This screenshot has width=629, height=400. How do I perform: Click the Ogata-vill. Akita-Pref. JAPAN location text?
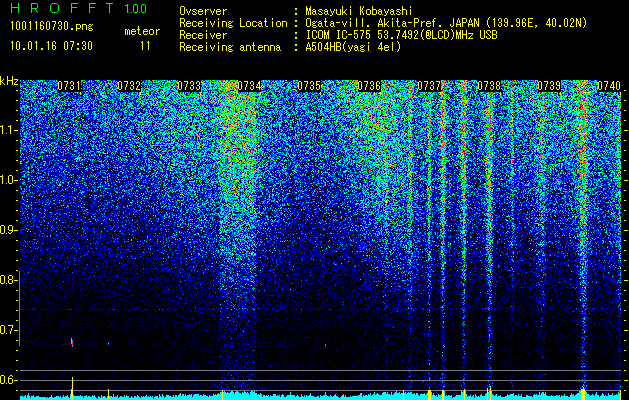click(x=446, y=23)
